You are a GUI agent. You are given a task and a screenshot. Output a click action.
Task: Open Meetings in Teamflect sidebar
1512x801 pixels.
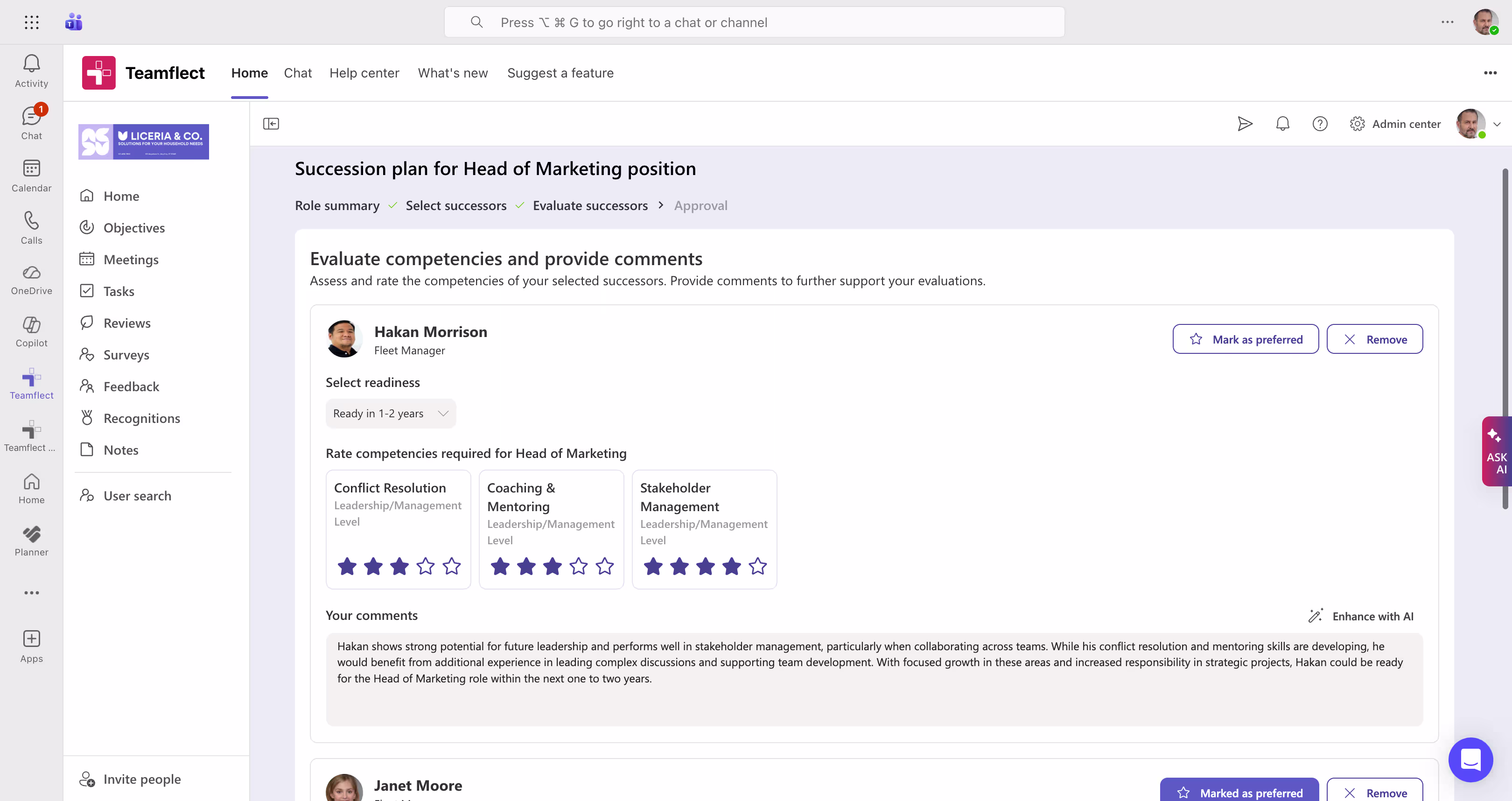point(119,260)
